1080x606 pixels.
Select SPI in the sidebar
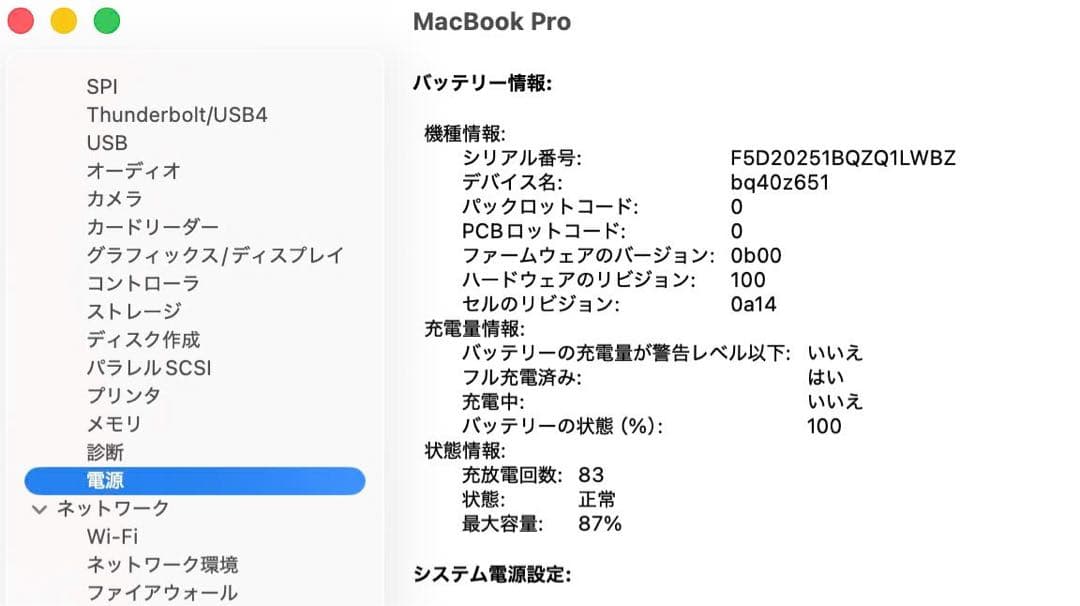[104, 86]
